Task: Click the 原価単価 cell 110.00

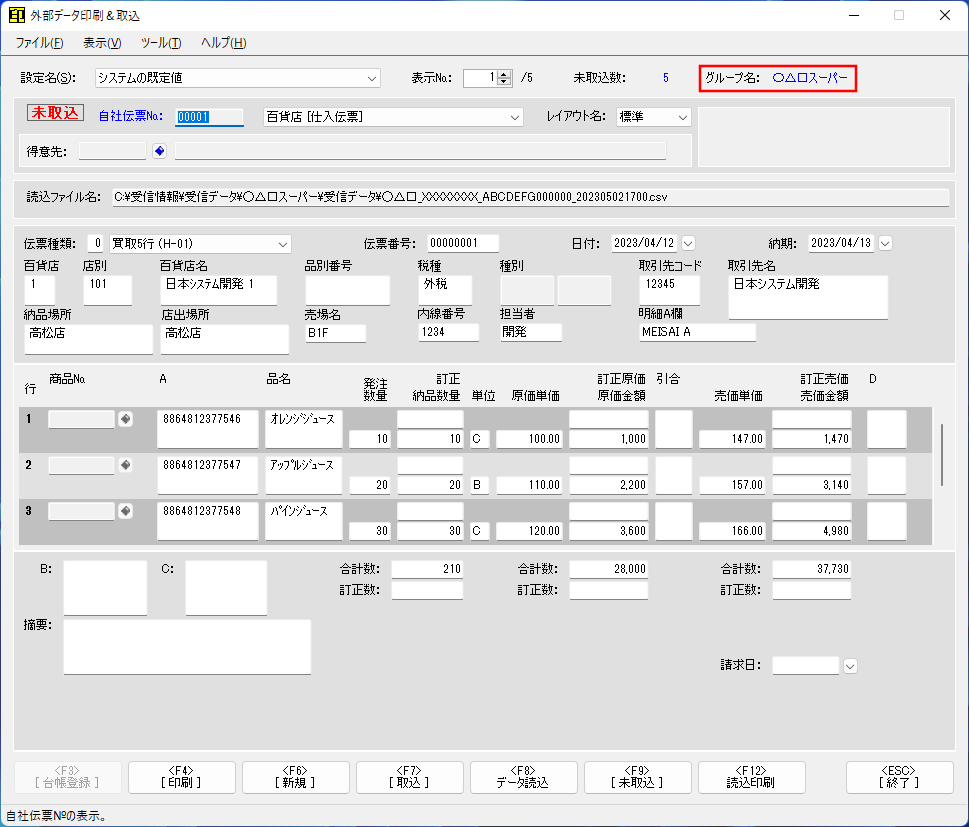Action: [x=529, y=485]
